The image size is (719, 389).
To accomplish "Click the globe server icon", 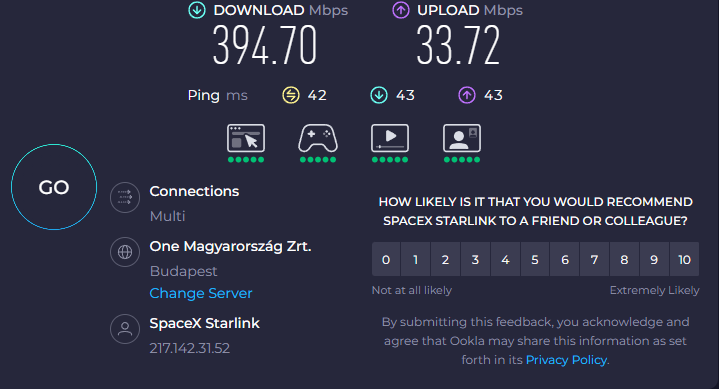I will [125, 252].
